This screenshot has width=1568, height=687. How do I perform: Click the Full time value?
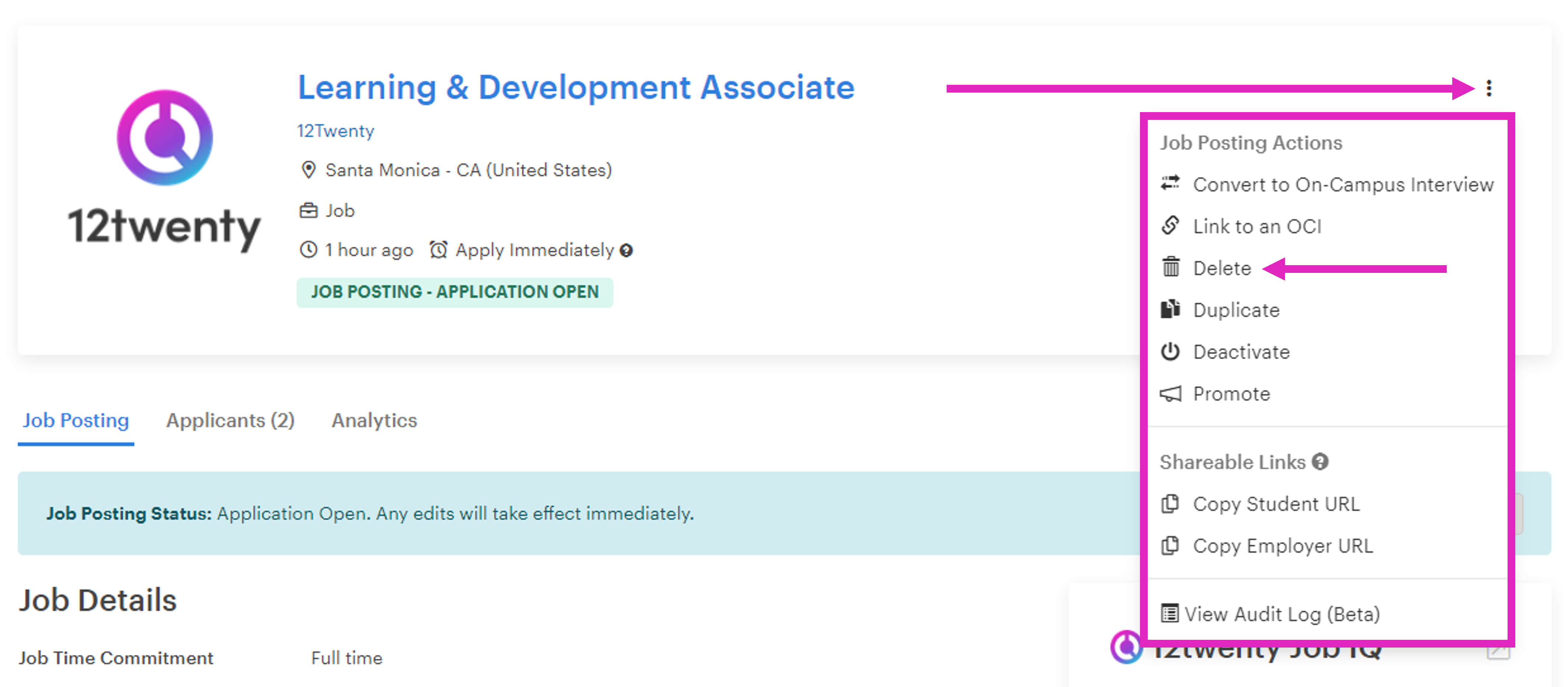346,658
